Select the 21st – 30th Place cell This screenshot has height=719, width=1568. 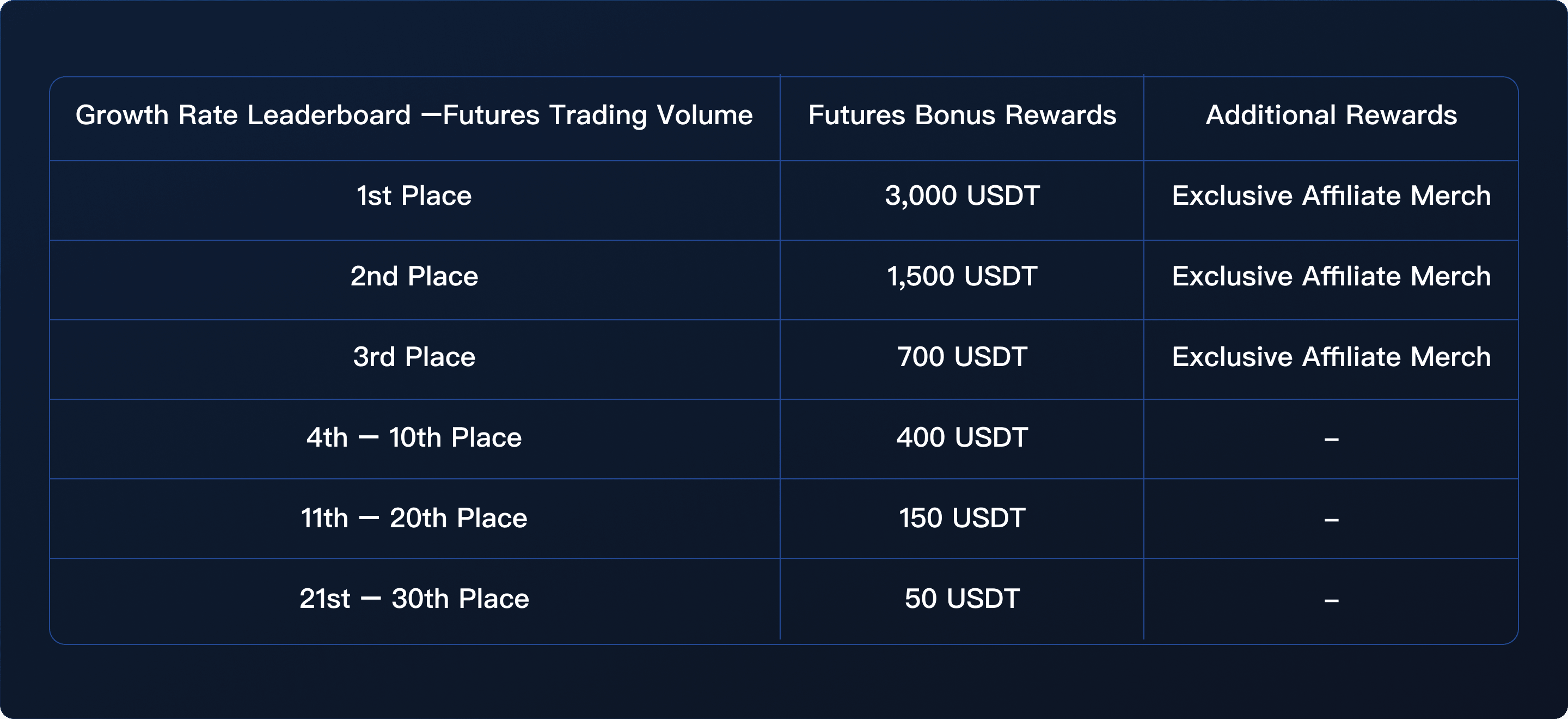[x=414, y=599]
